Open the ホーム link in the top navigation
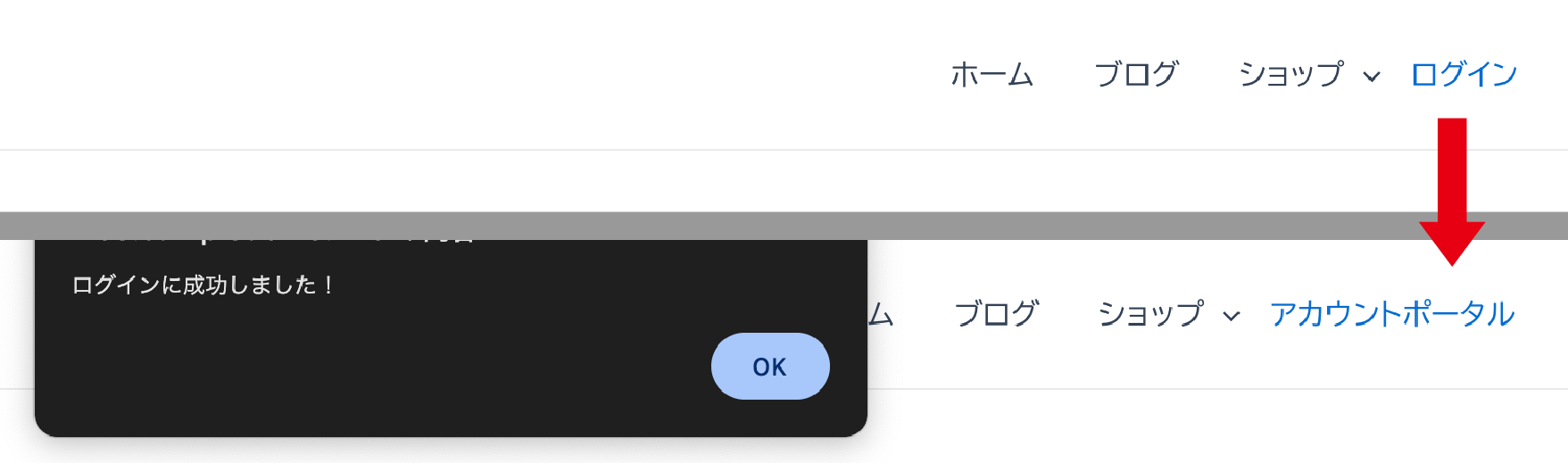The height and width of the screenshot is (463, 1568). (991, 74)
